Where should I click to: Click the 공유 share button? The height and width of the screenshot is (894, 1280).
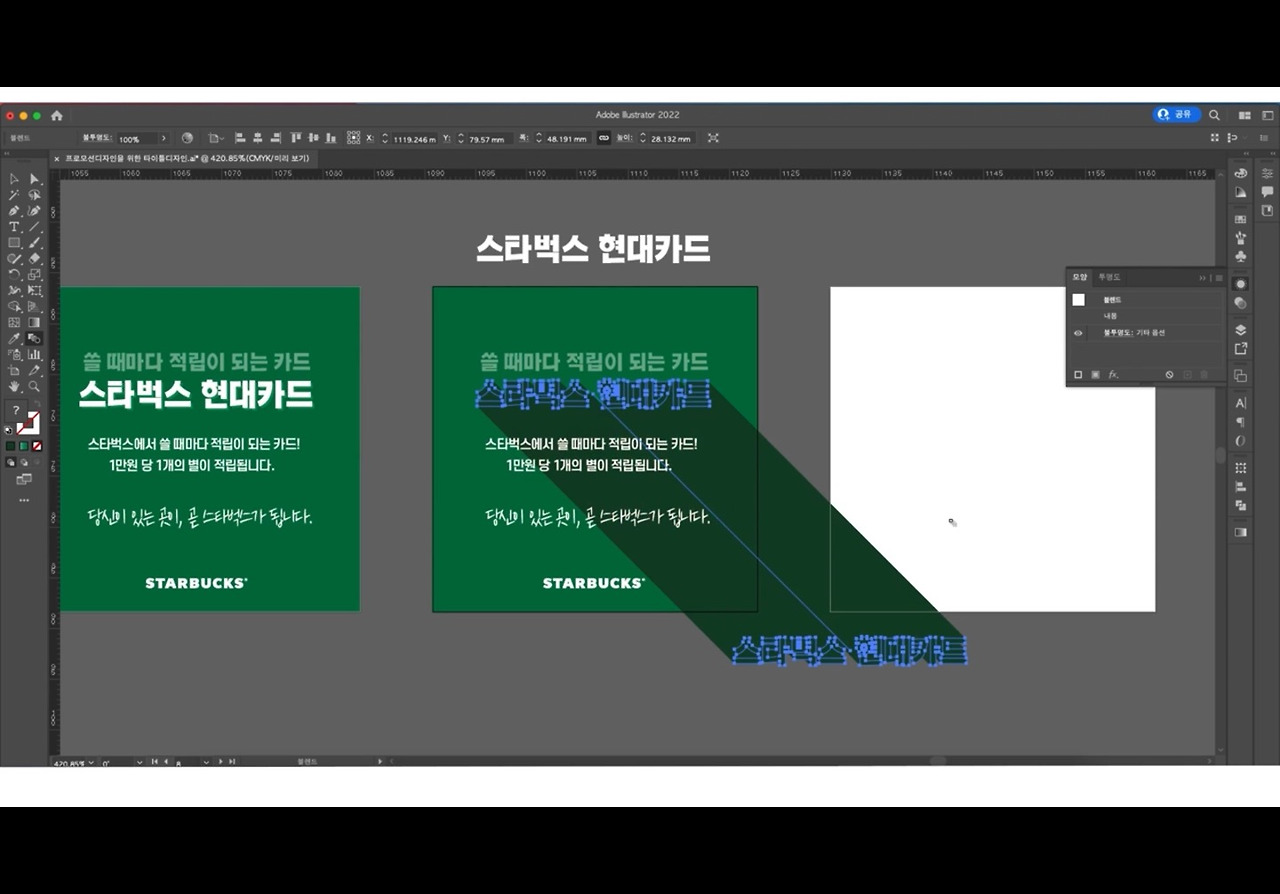point(1176,115)
